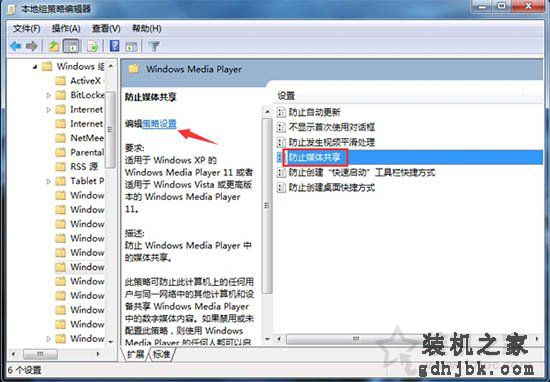This screenshot has width=550, height=382.
Task: Select the 防止发生视频平滑处理 setting
Action: pos(331,142)
